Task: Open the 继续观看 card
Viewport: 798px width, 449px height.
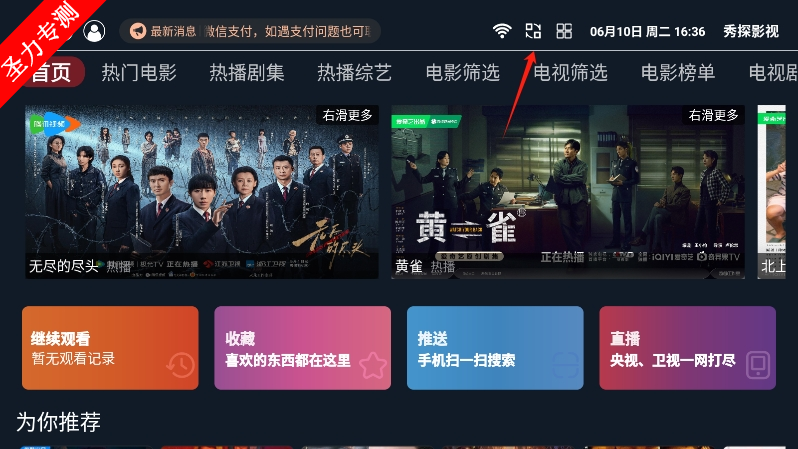Action: click(110, 348)
